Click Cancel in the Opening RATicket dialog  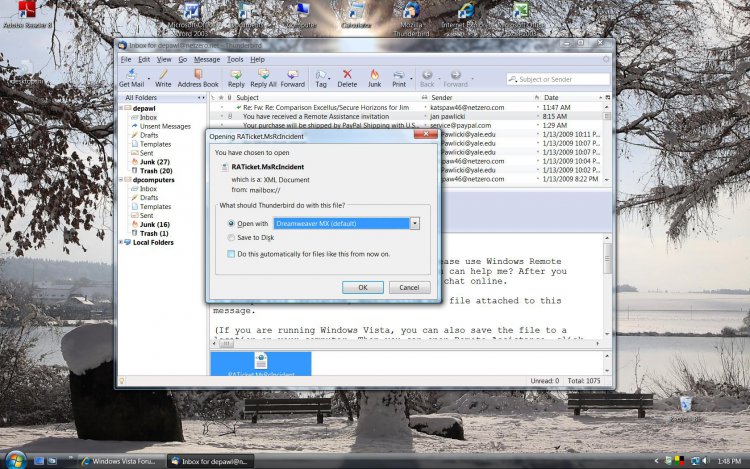coord(409,287)
